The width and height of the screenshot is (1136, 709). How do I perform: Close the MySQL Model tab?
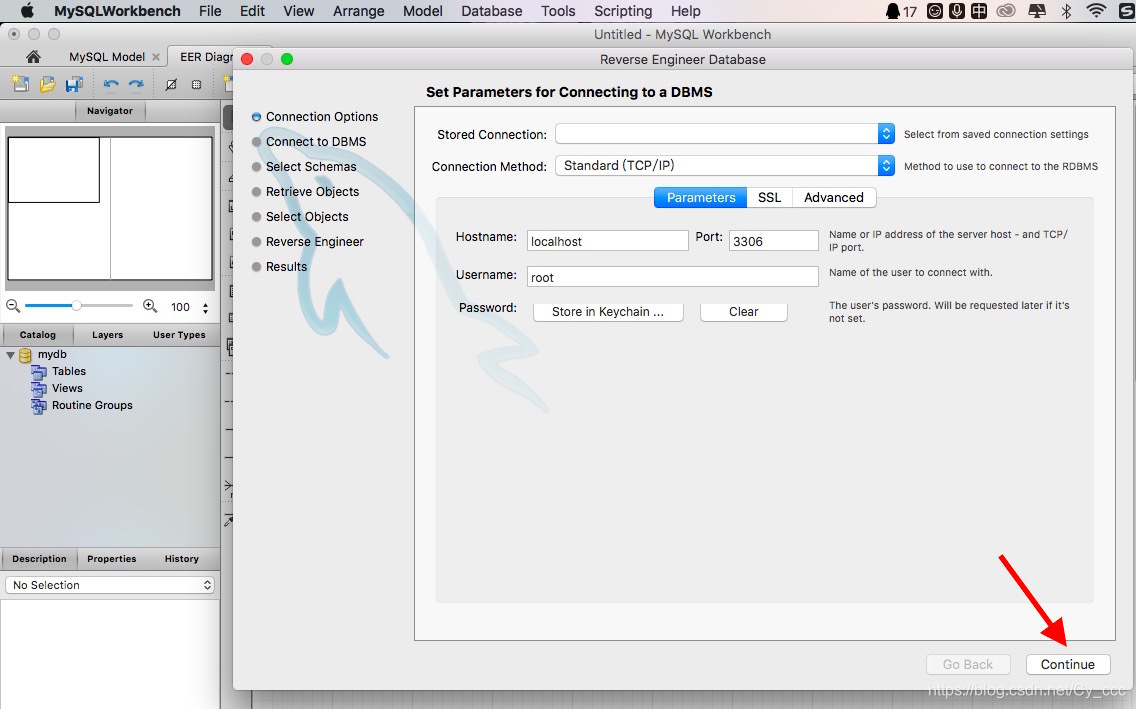[155, 56]
